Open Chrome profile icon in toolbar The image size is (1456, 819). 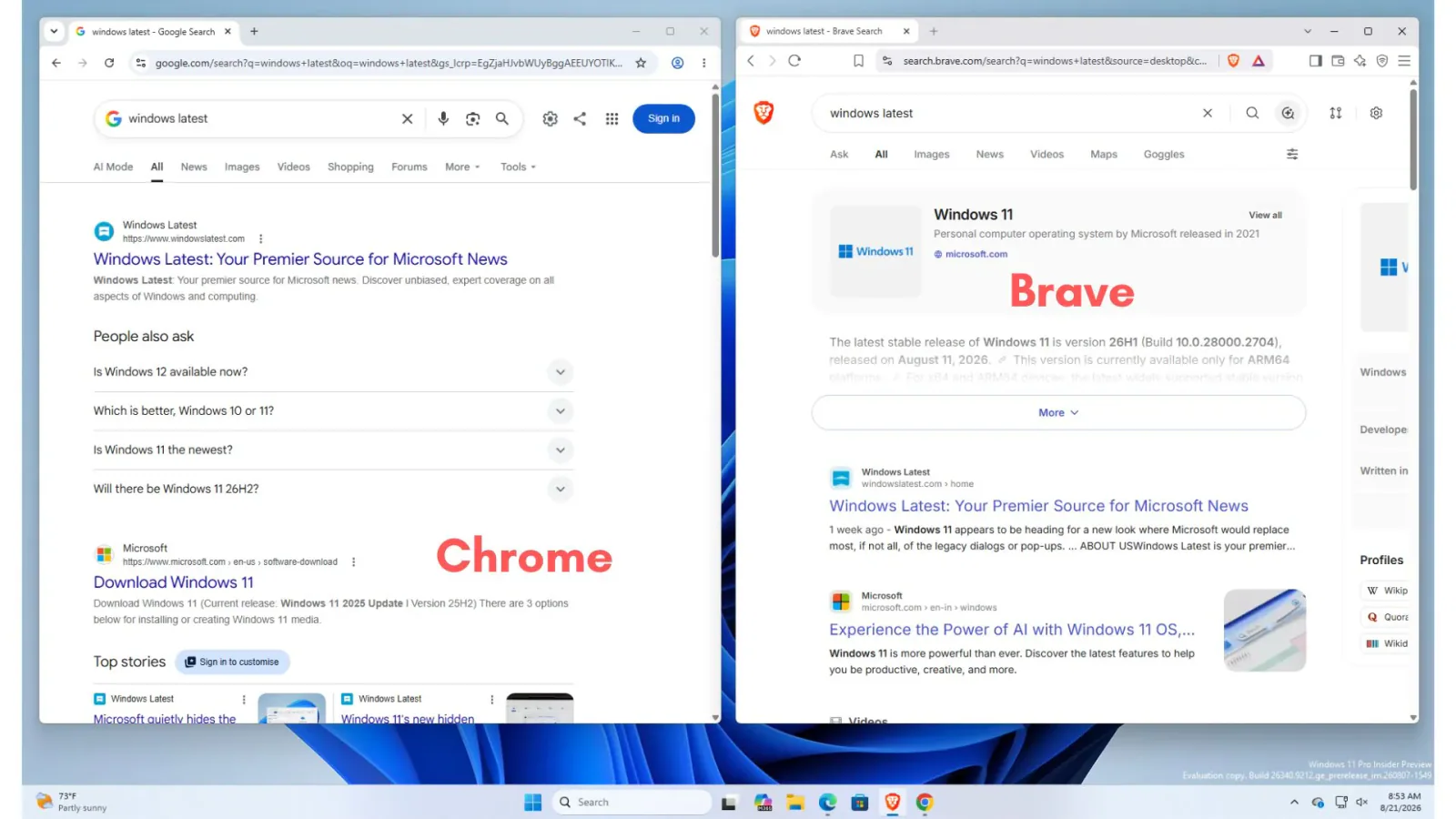[x=677, y=63]
